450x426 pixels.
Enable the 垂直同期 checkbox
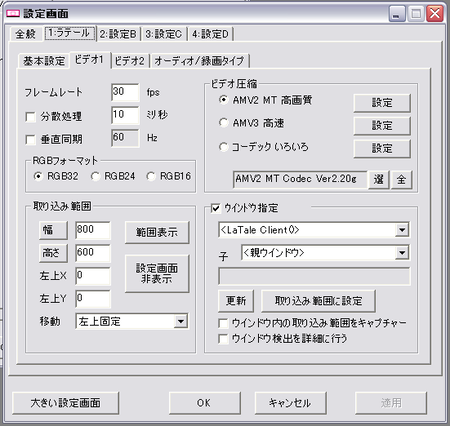(x=31, y=140)
